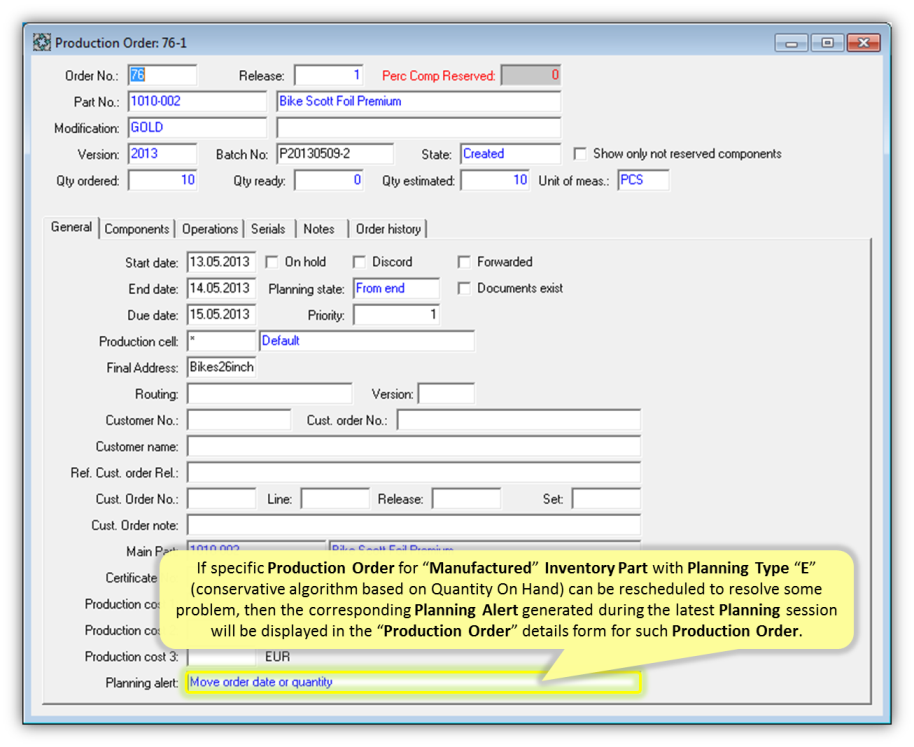Image resolution: width=914 pixels, height=747 pixels.
Task: Click the Release field at top
Action: (329, 75)
